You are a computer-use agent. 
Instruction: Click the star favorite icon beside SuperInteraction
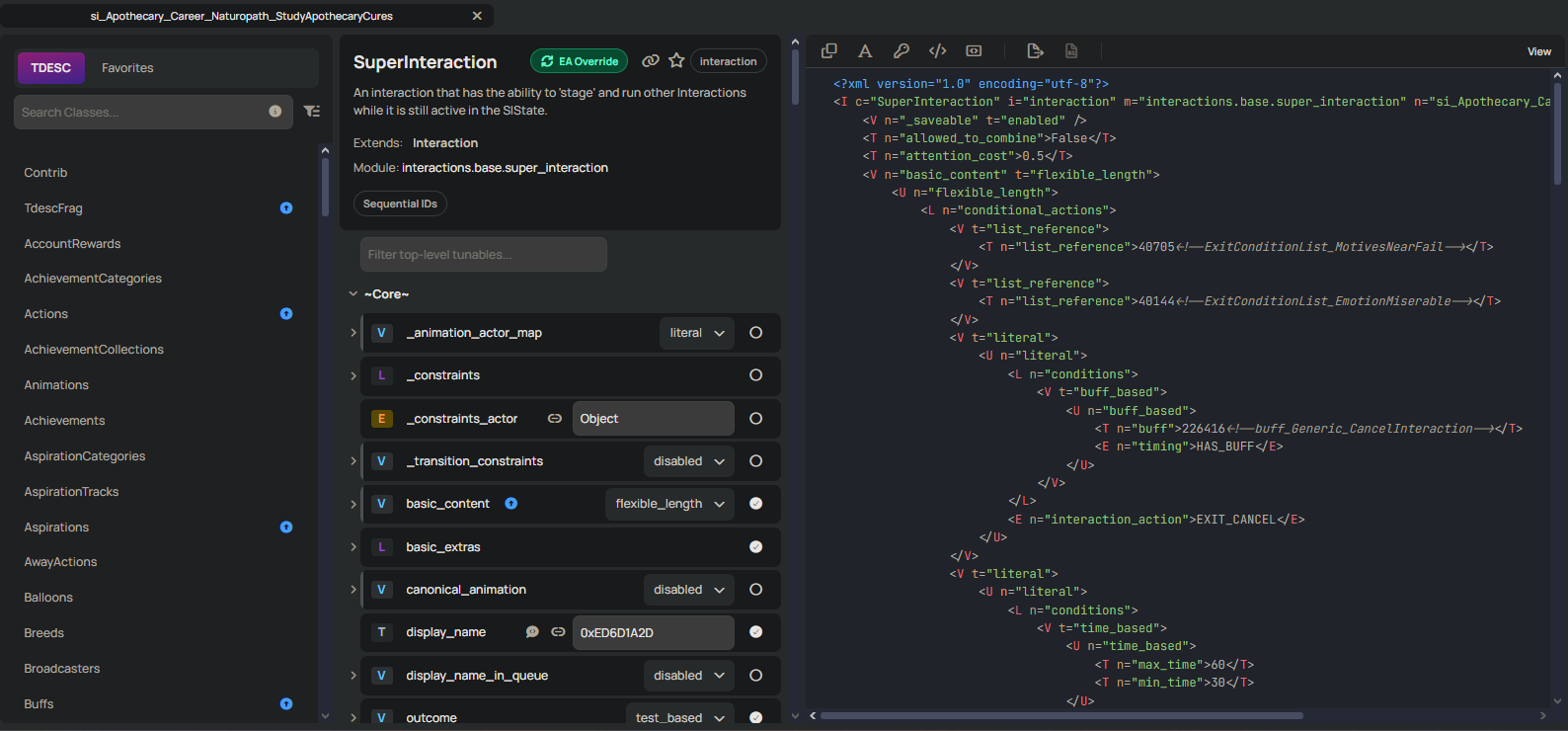(676, 61)
